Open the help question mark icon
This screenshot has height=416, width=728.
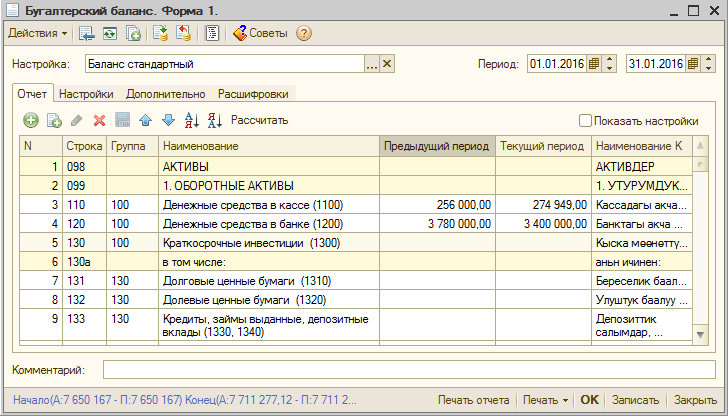tap(304, 33)
